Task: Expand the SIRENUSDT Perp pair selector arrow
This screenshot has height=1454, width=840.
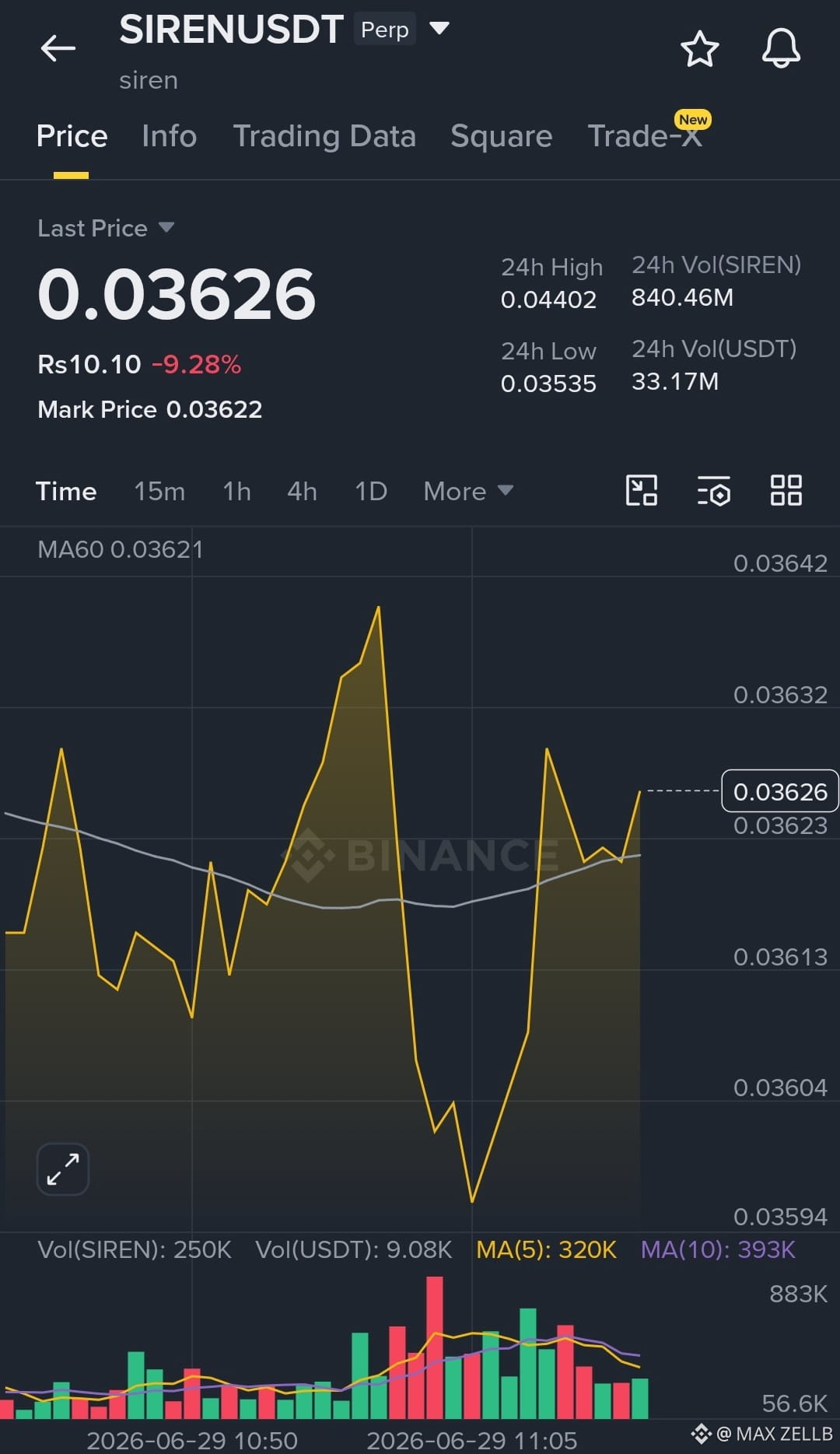Action: [439, 29]
